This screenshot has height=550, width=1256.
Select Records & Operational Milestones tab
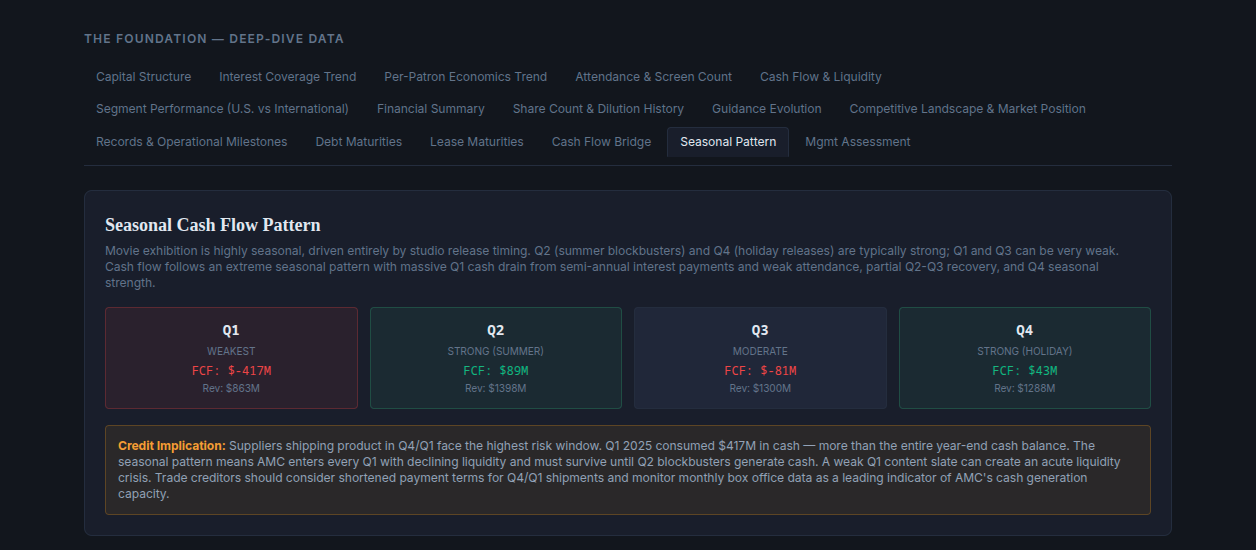click(191, 142)
